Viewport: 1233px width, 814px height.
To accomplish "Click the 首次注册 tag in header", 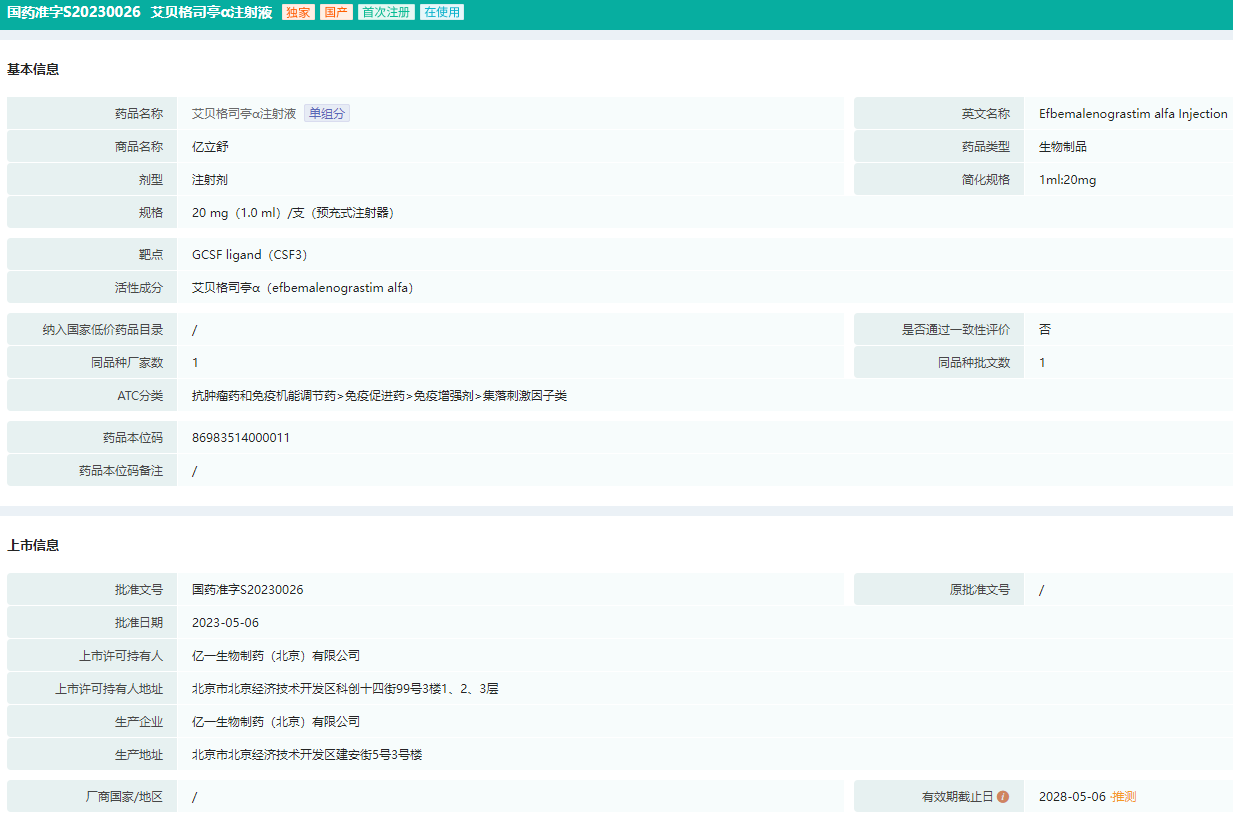I will coord(386,13).
